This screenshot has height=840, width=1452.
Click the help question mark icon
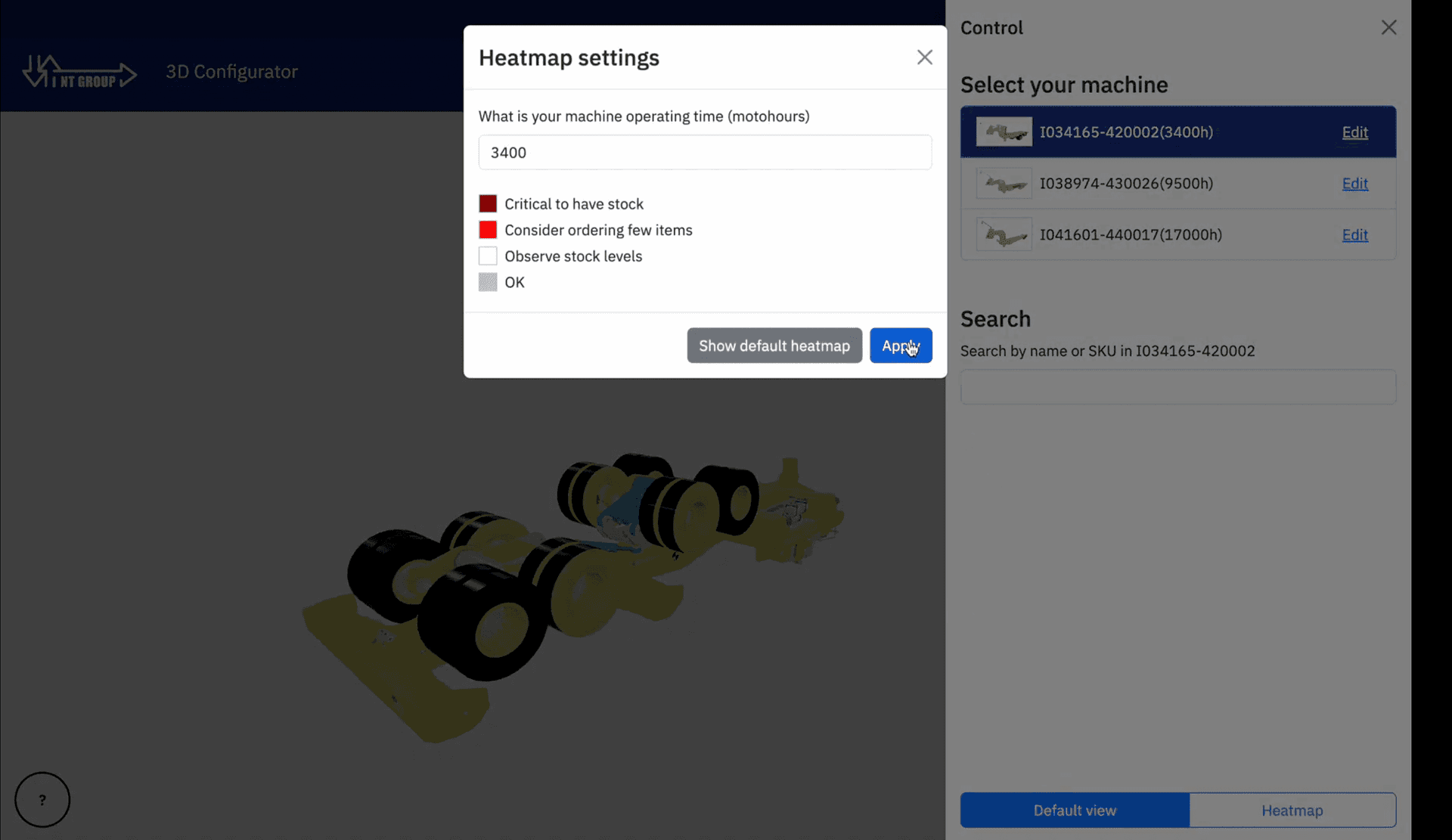(42, 799)
